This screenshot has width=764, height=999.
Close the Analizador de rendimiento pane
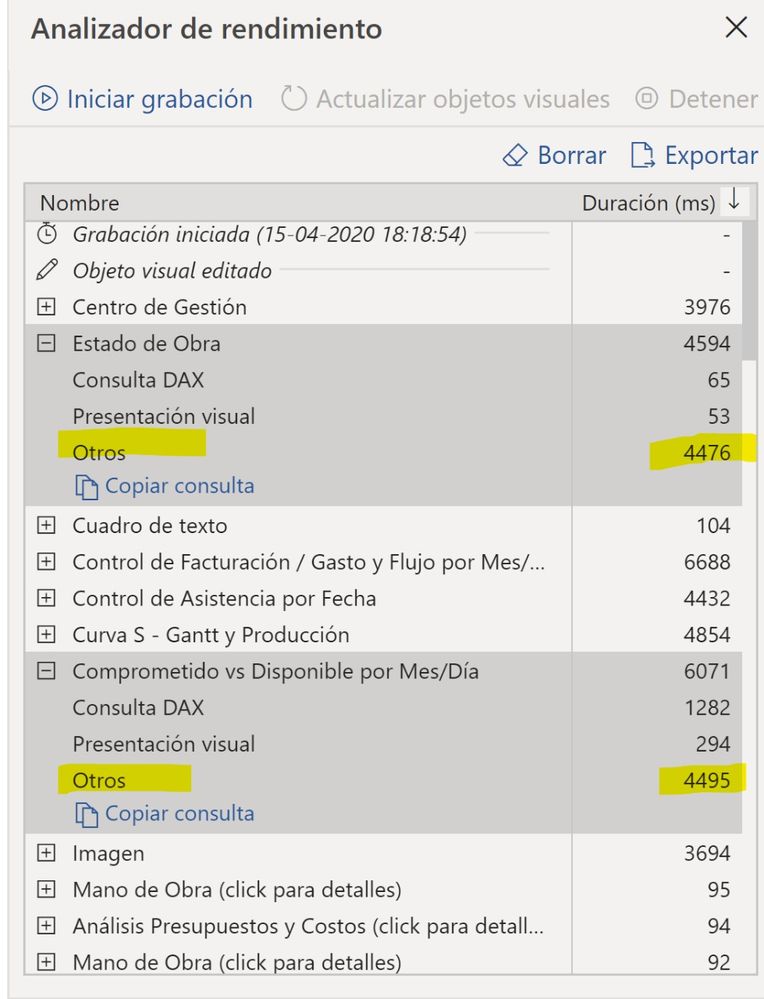(737, 27)
